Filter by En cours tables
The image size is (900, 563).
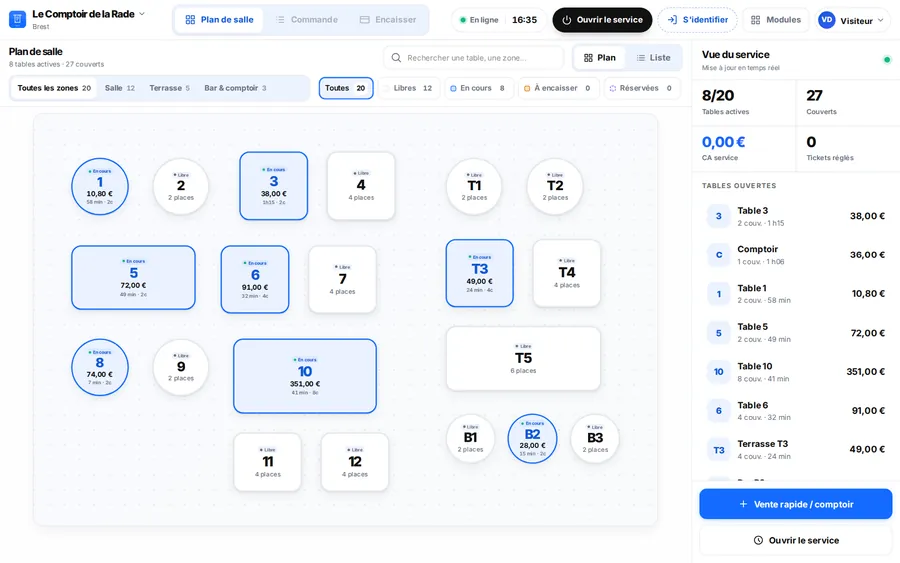tap(479, 88)
